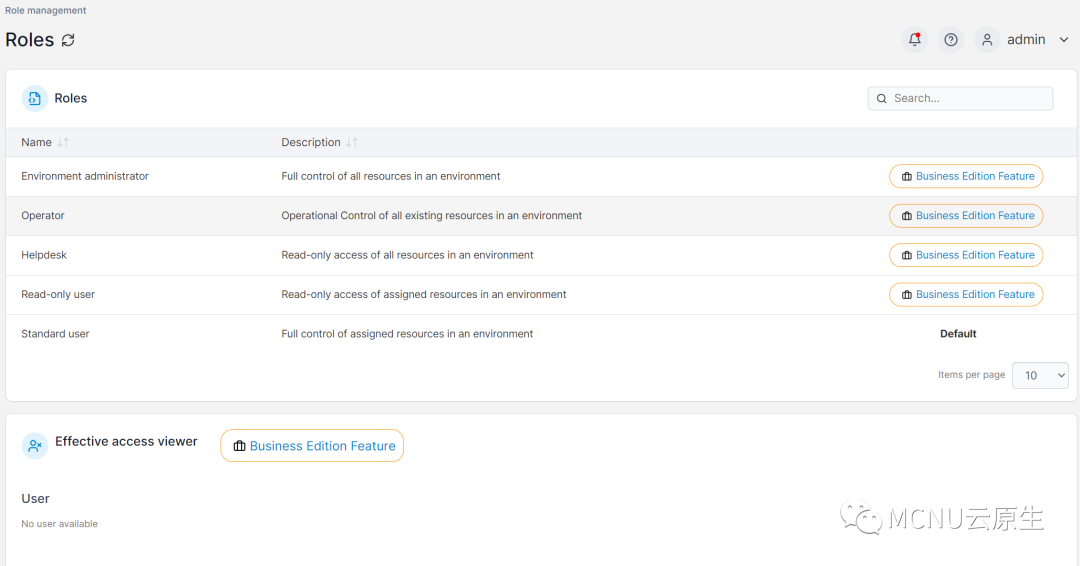The width and height of the screenshot is (1080, 566).
Task: Open the Items per page dropdown
Action: 1040,375
